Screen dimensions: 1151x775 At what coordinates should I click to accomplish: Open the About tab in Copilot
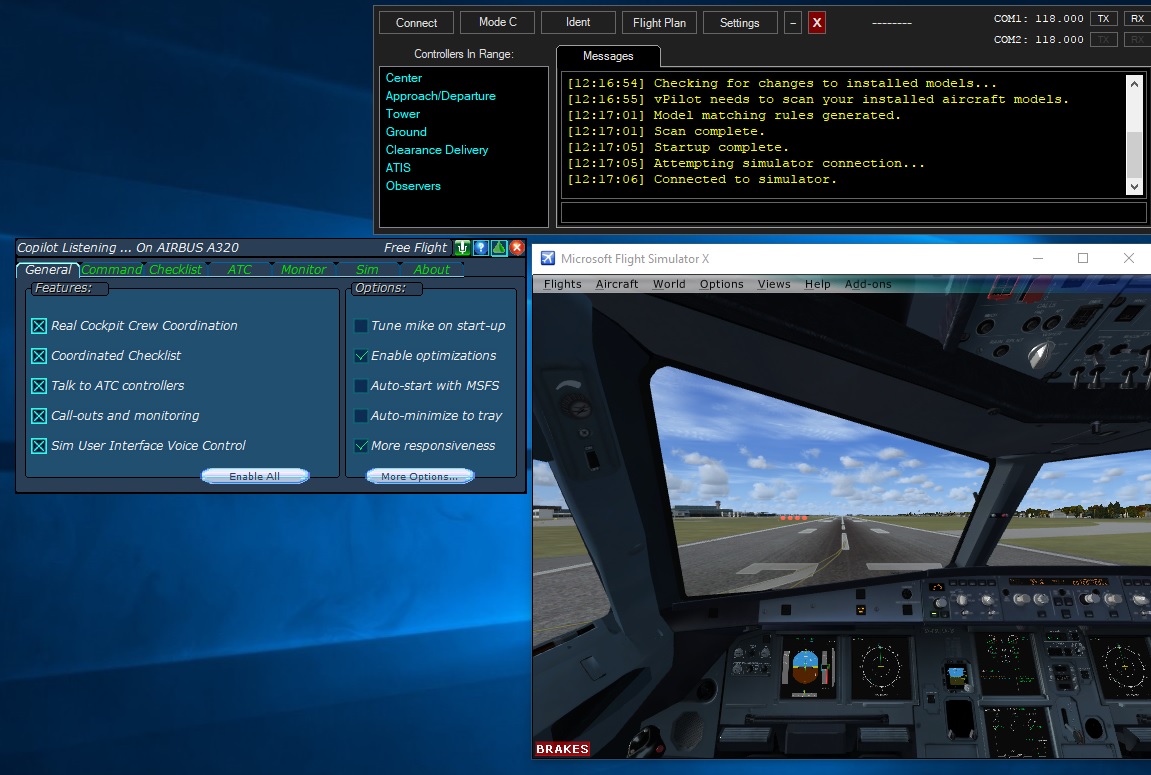432,269
